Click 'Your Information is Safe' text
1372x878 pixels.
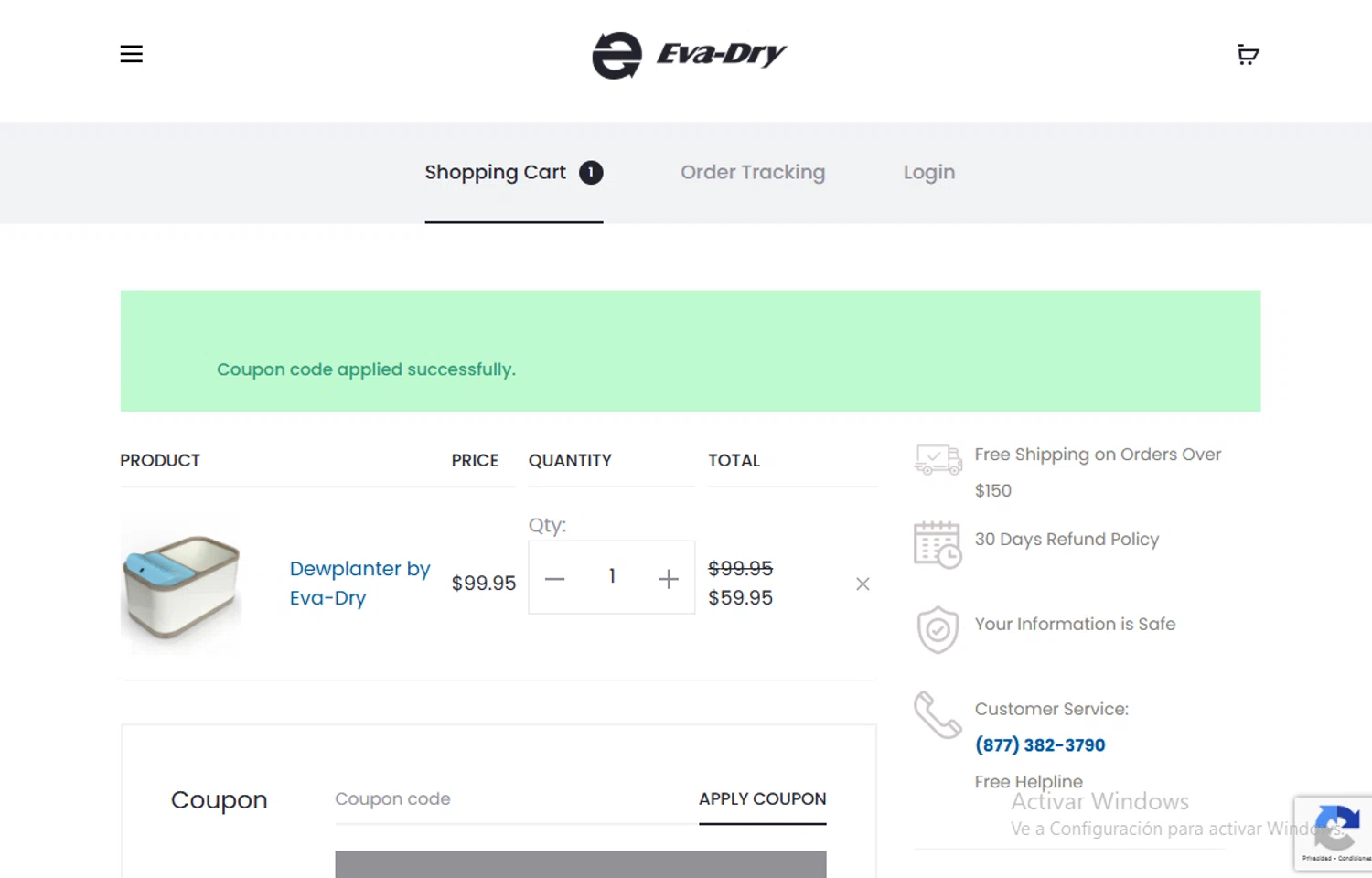(1075, 624)
